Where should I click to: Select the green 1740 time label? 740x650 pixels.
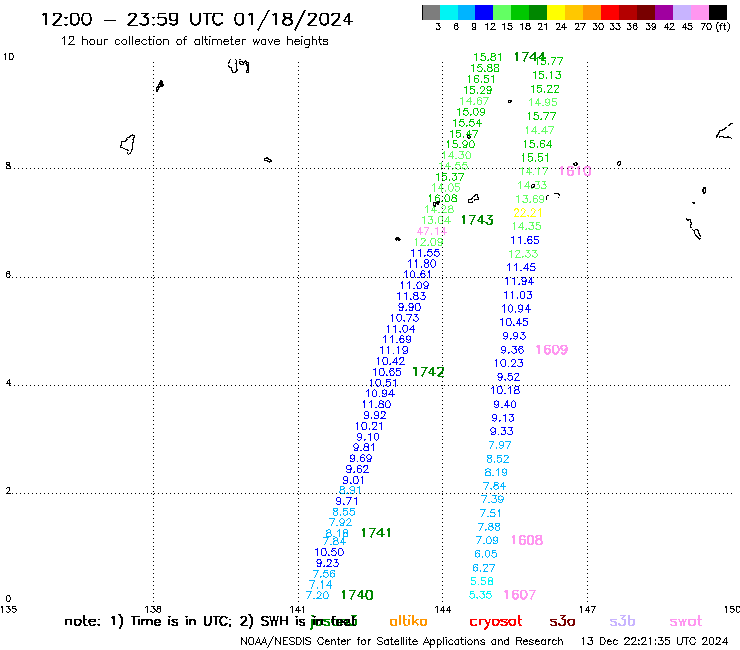[x=357, y=595]
